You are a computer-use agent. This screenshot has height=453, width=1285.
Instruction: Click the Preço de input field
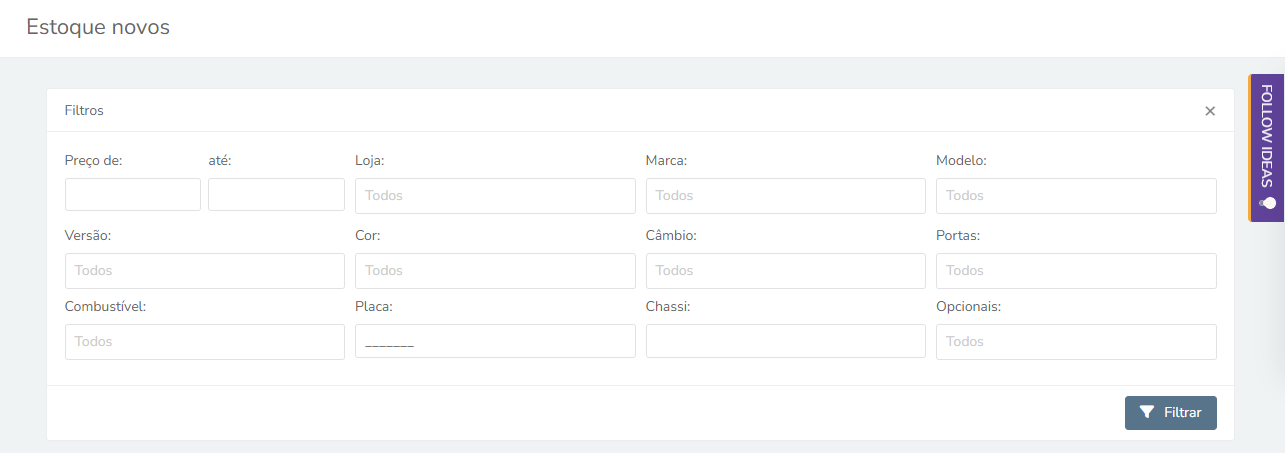[133, 195]
